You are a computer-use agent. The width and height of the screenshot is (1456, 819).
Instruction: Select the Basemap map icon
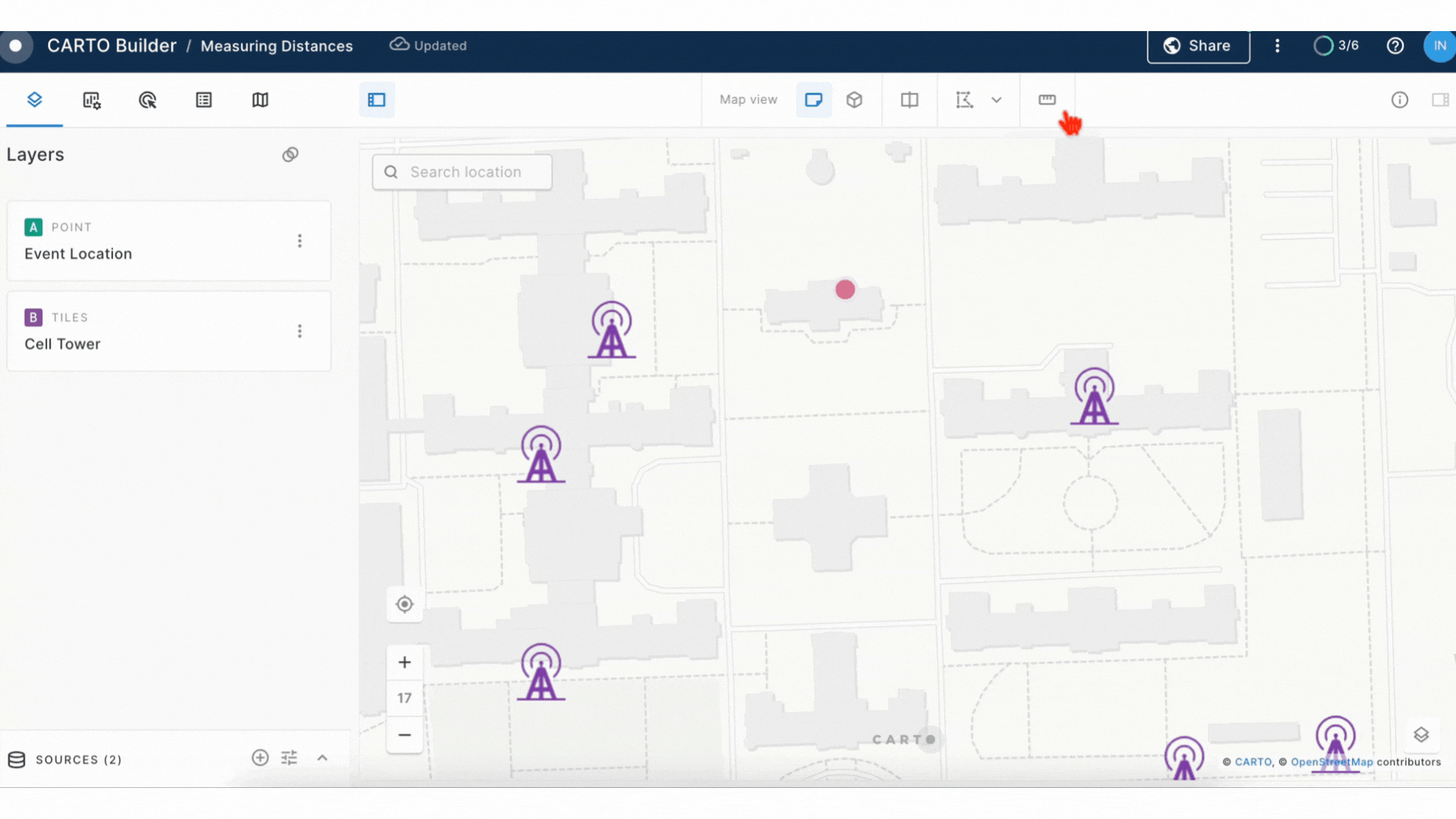[260, 99]
